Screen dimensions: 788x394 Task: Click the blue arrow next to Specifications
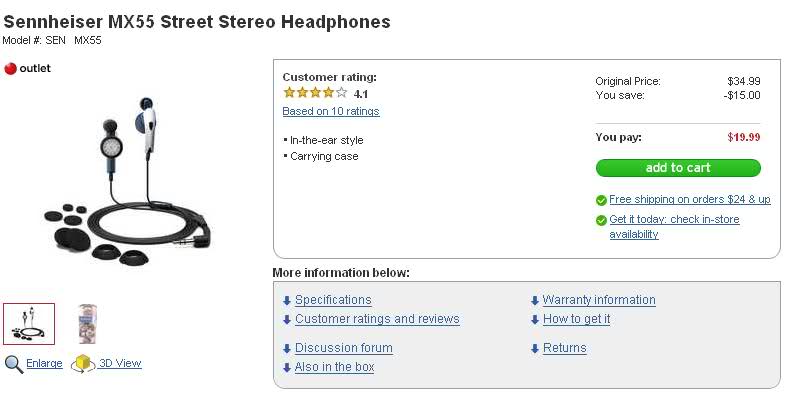pyautogui.click(x=287, y=301)
